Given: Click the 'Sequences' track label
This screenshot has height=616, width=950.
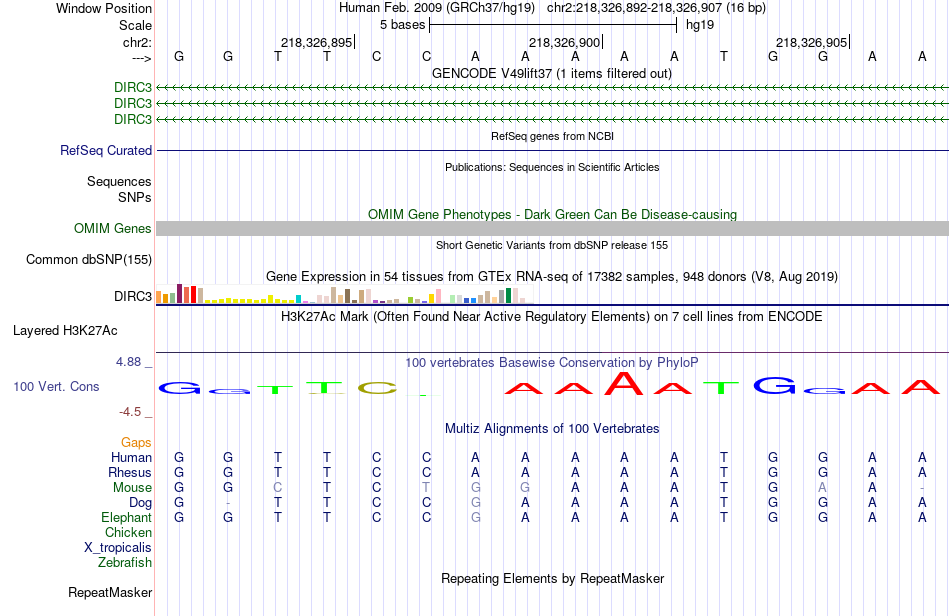Looking at the screenshot, I should coord(119,181).
